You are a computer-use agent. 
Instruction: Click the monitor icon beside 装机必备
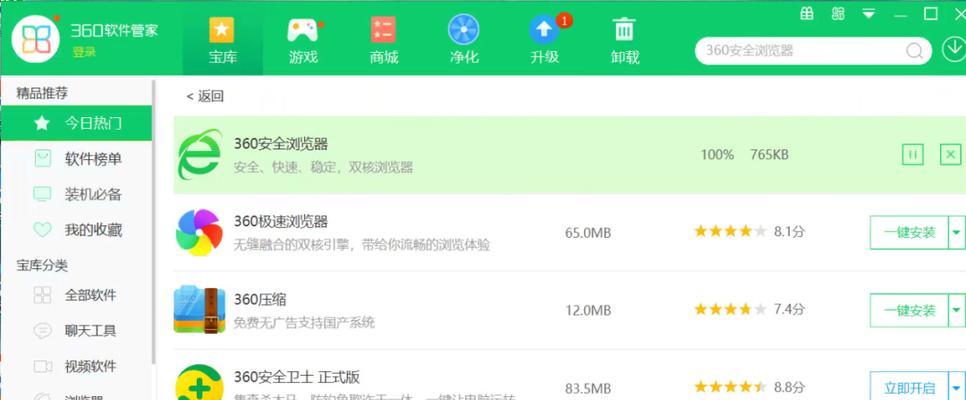click(x=42, y=195)
